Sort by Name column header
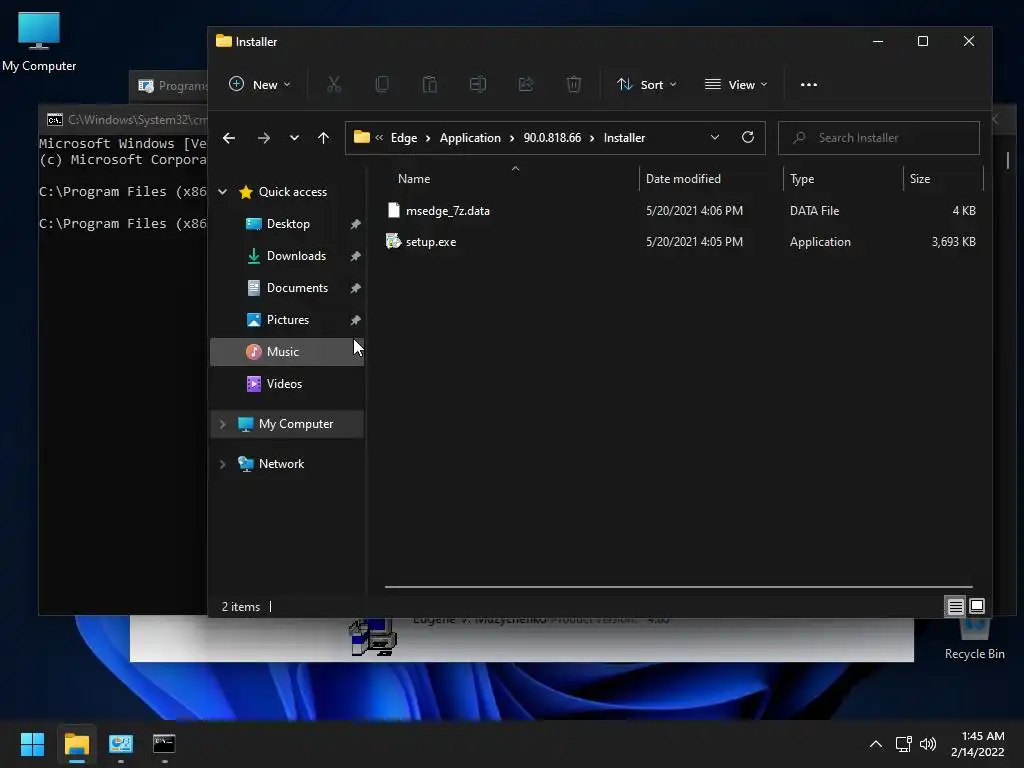Viewport: 1024px width, 768px height. point(414,179)
